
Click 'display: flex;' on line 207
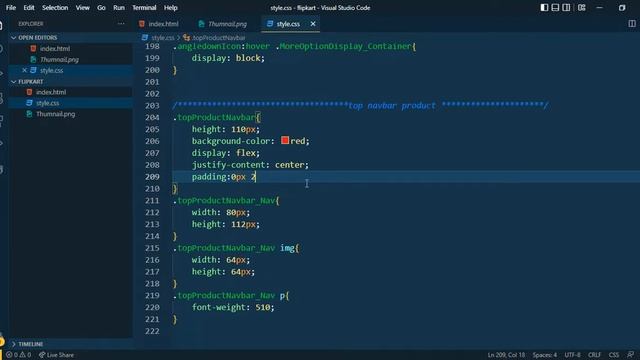226,153
